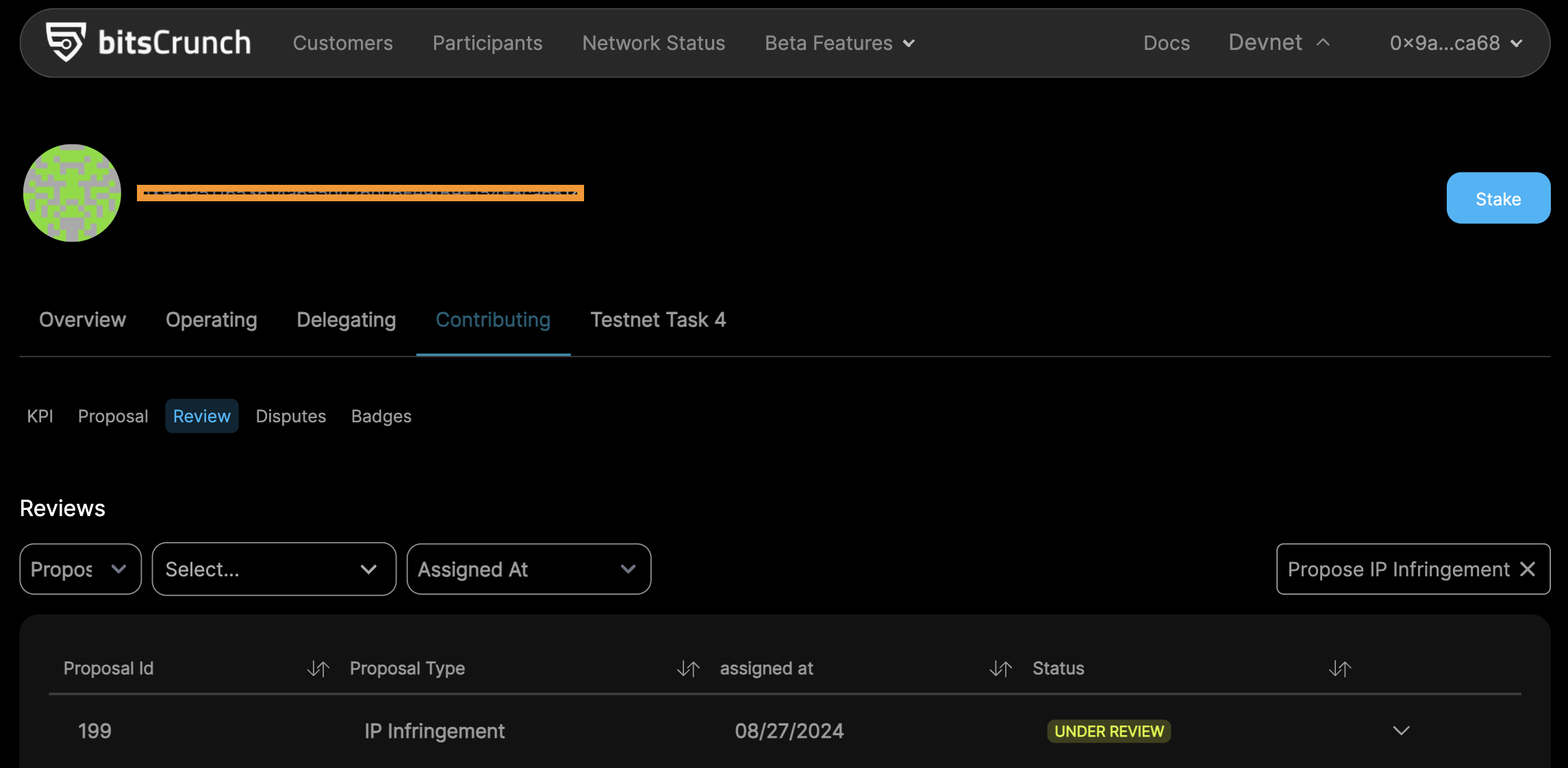The width and height of the screenshot is (1568, 768).
Task: Open the Testnet Task 4 tab
Action: coord(658,320)
